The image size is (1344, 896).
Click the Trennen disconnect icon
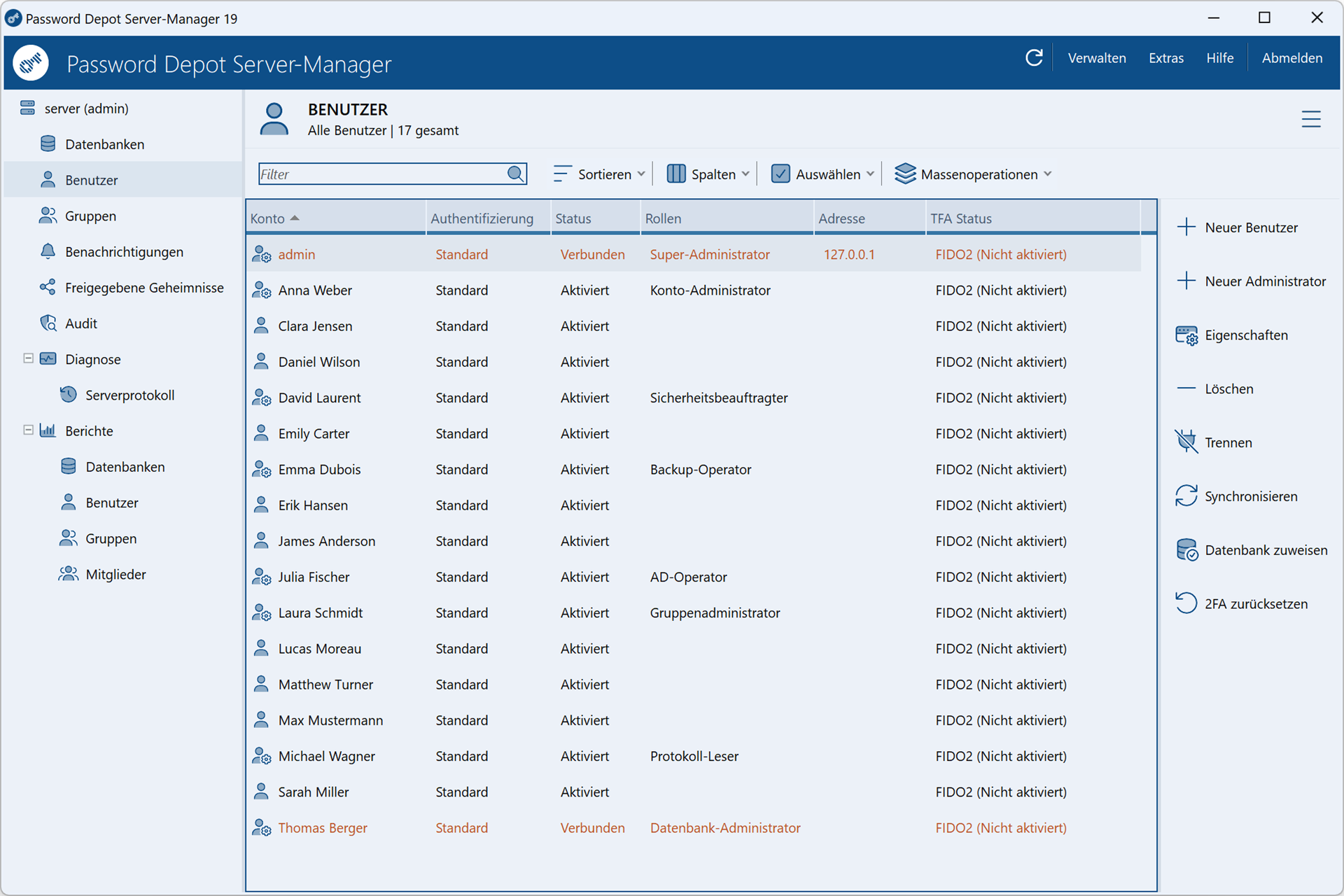click(x=1186, y=442)
